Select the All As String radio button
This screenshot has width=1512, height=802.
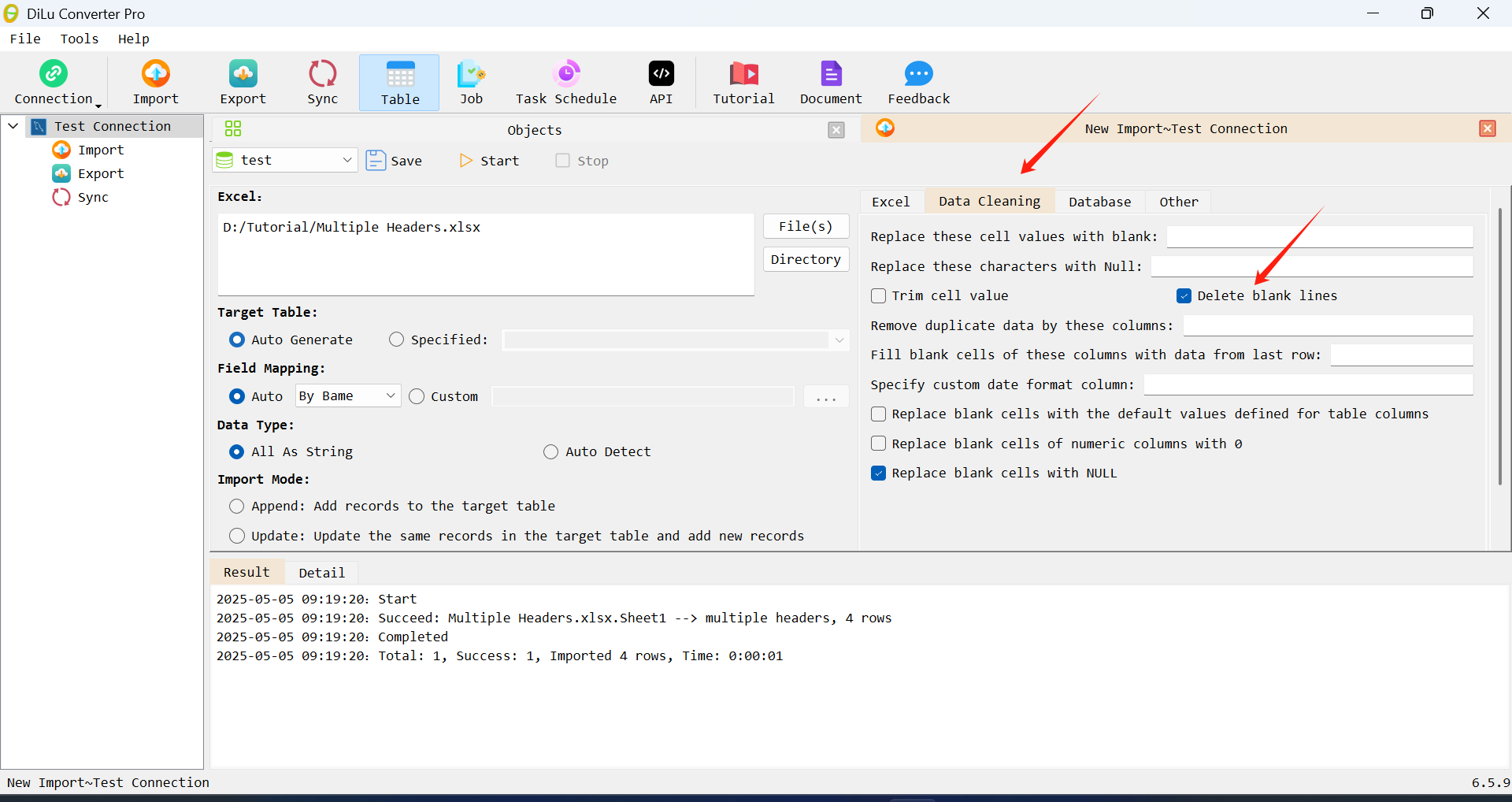237,451
